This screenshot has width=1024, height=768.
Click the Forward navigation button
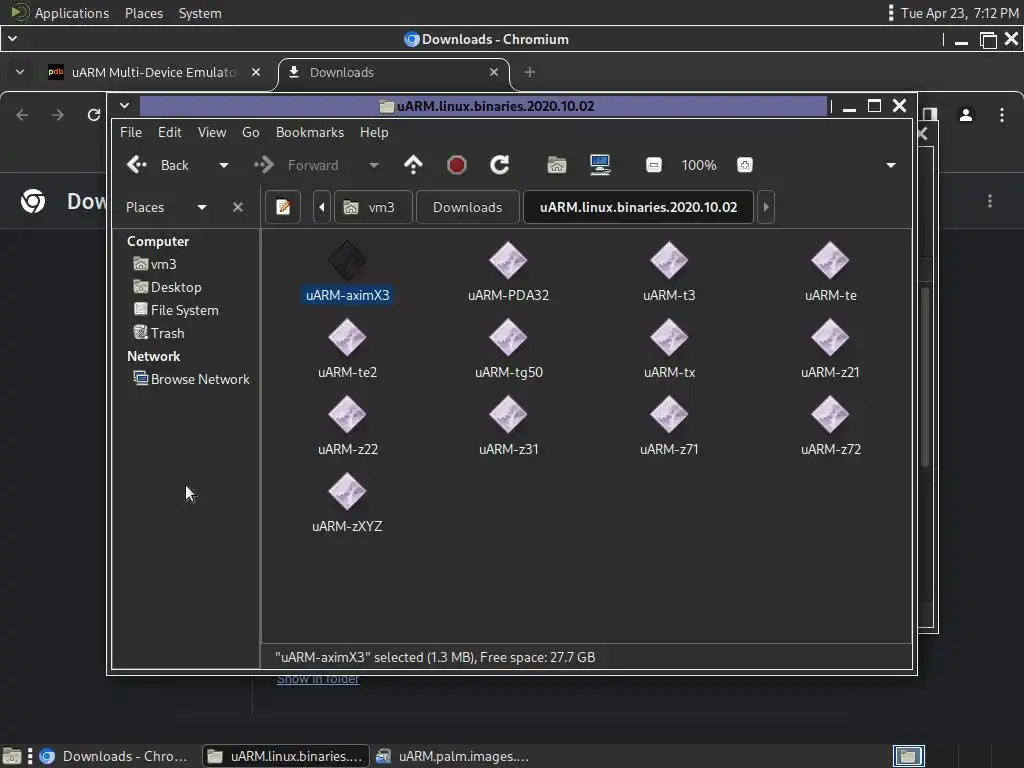(x=296, y=165)
